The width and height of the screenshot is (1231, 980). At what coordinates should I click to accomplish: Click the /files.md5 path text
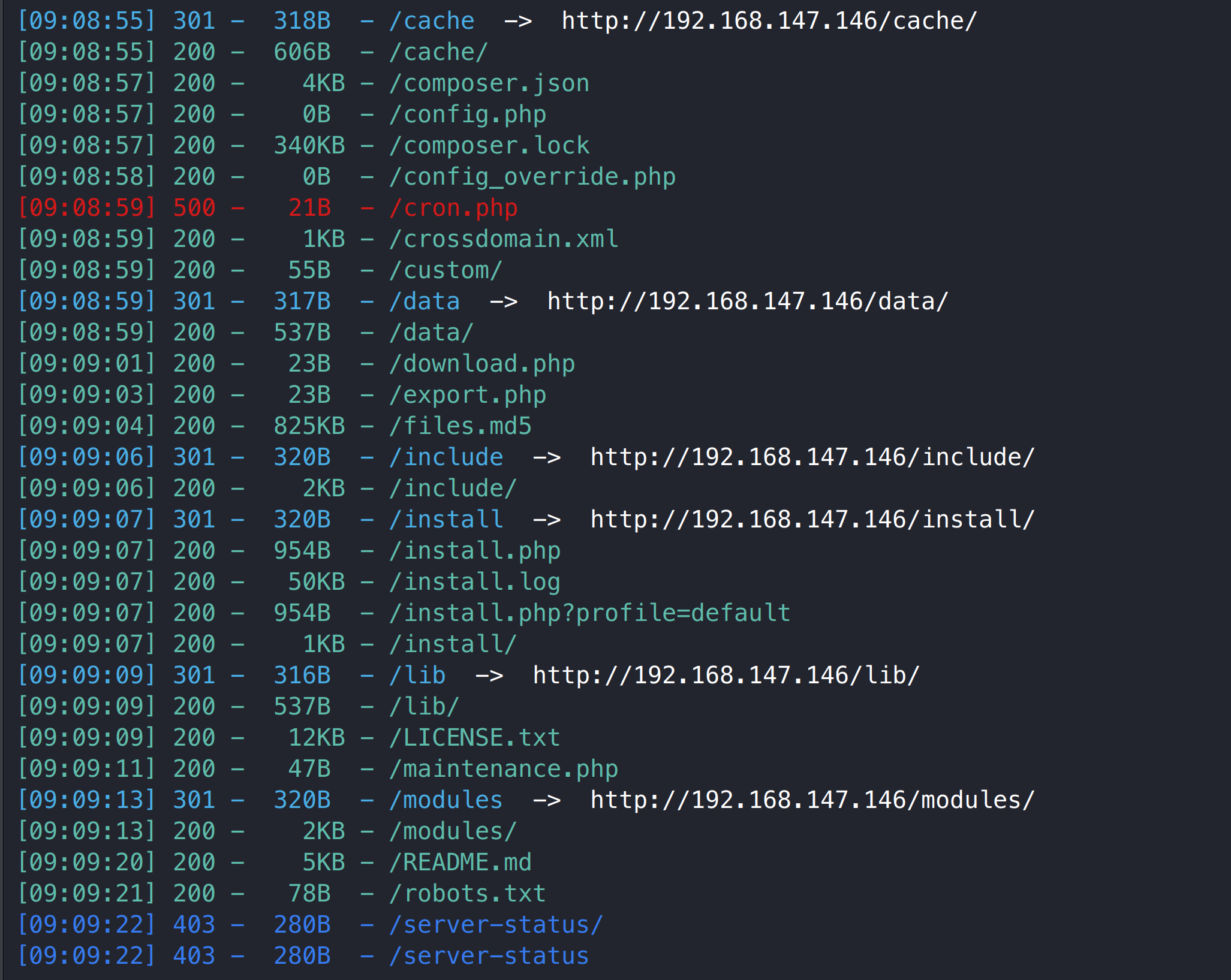[461, 426]
